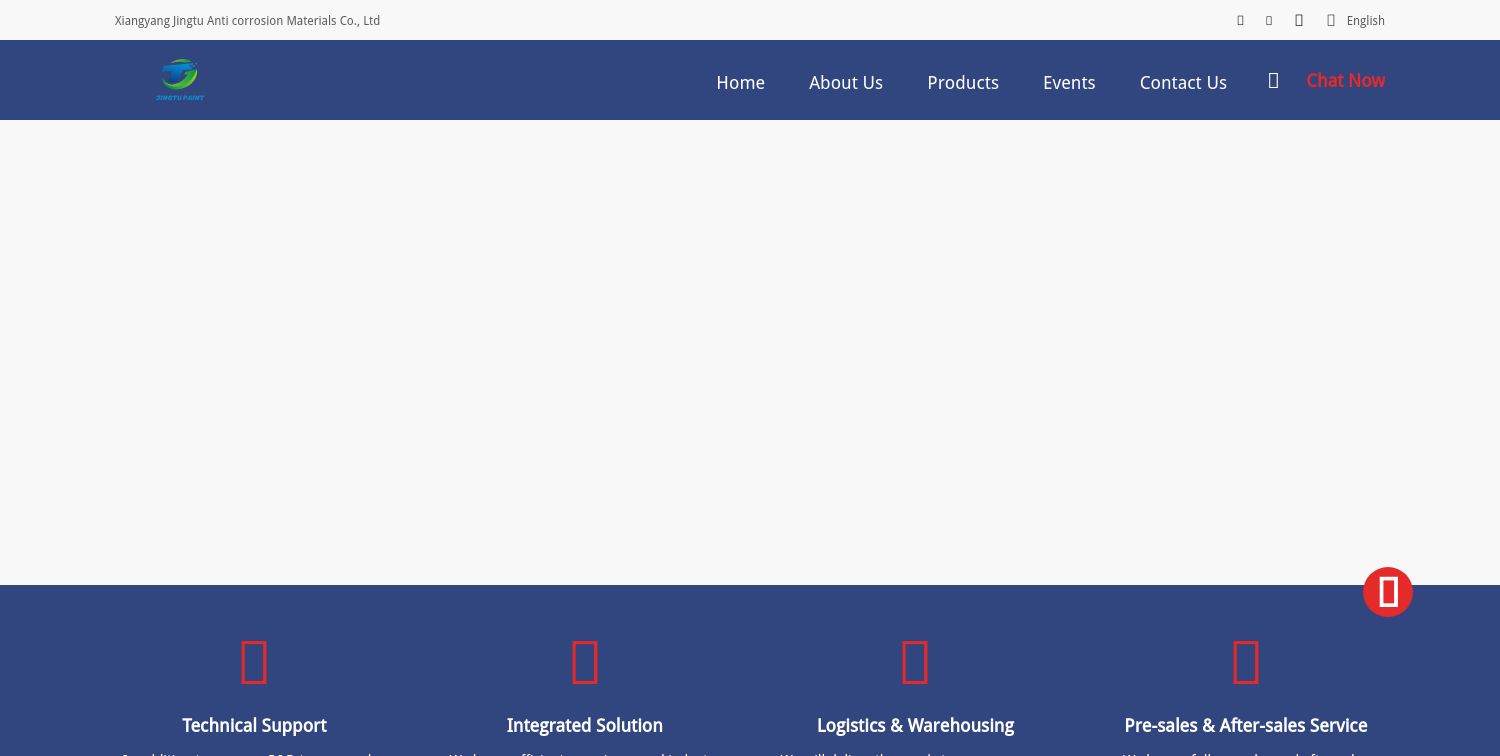Image resolution: width=1500 pixels, height=756 pixels.
Task: Click the Integrated Solution service icon
Action: (584, 662)
